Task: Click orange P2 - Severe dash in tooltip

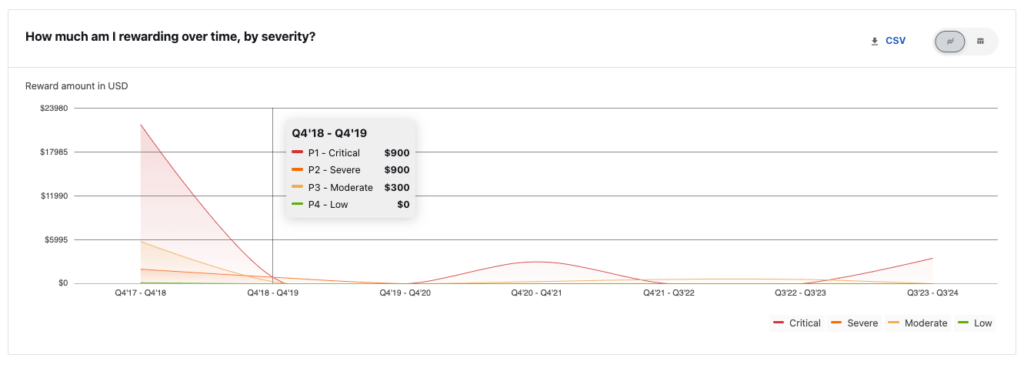Action: pos(297,170)
